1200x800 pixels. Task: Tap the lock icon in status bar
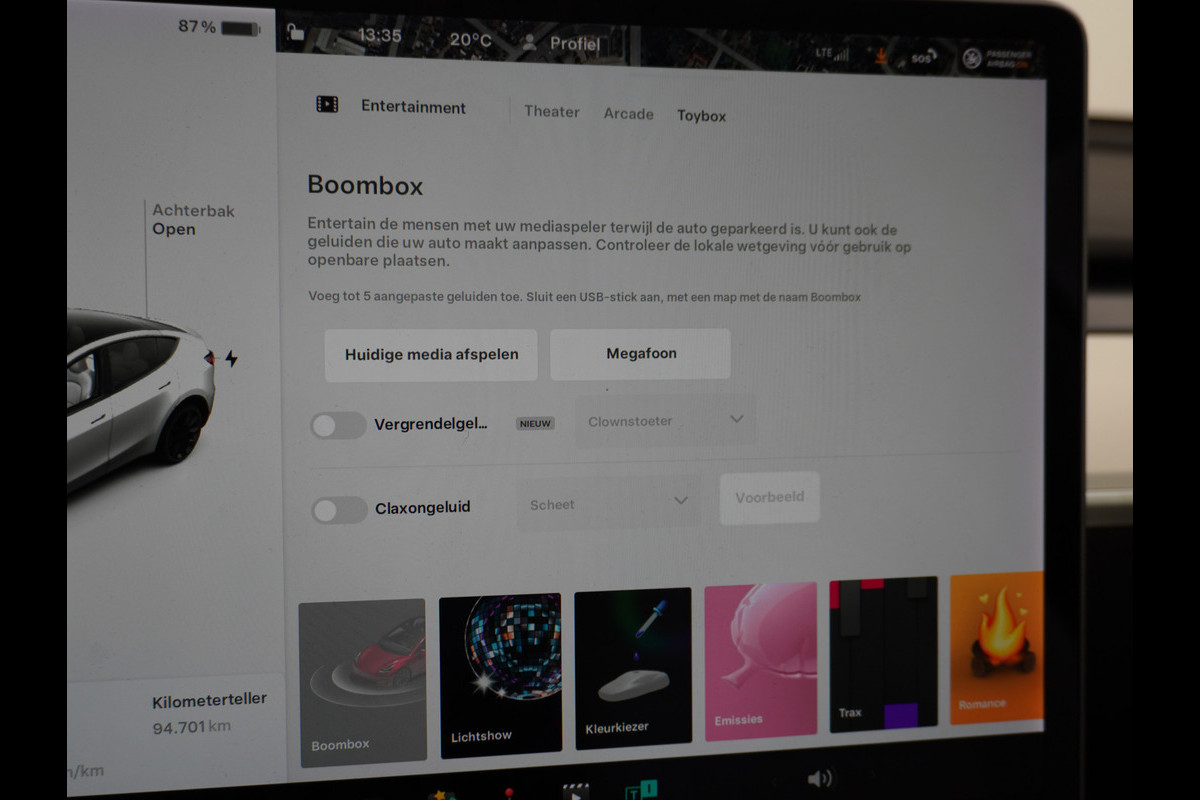point(295,32)
